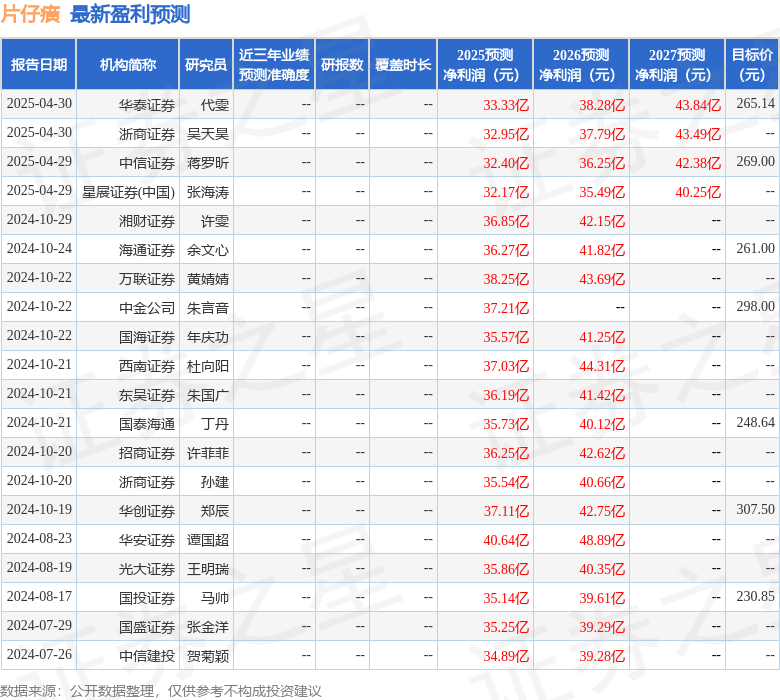Select institution 华泰证券
This screenshot has width=780, height=700.
[147, 105]
